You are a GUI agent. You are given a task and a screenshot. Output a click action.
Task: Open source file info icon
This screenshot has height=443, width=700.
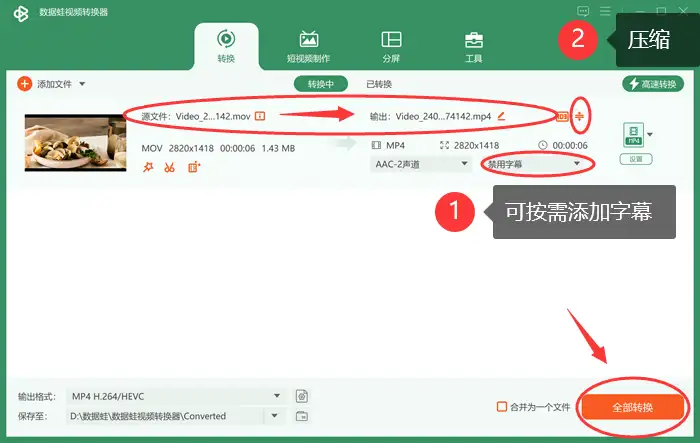tap(260, 116)
